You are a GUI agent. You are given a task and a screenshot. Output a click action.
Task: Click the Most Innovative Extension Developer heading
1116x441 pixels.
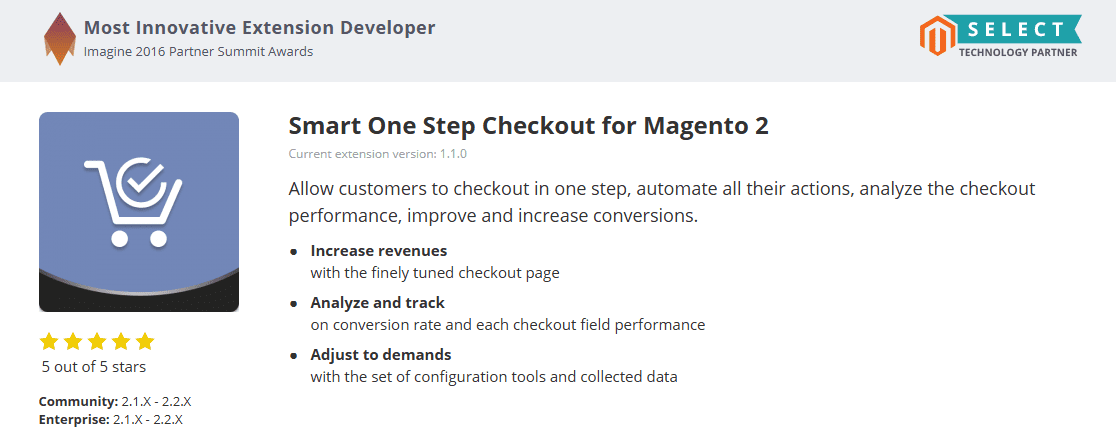[x=259, y=27]
